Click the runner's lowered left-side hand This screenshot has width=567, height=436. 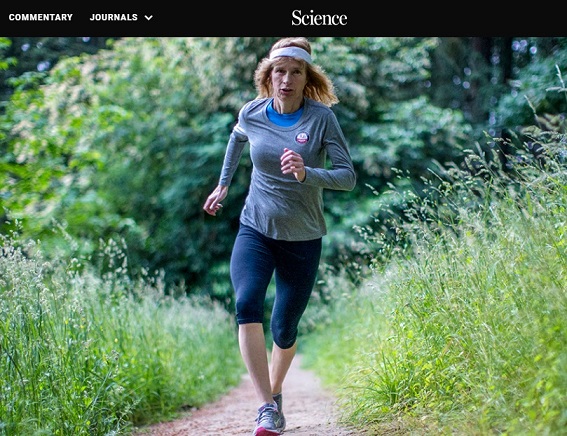[x=214, y=200]
